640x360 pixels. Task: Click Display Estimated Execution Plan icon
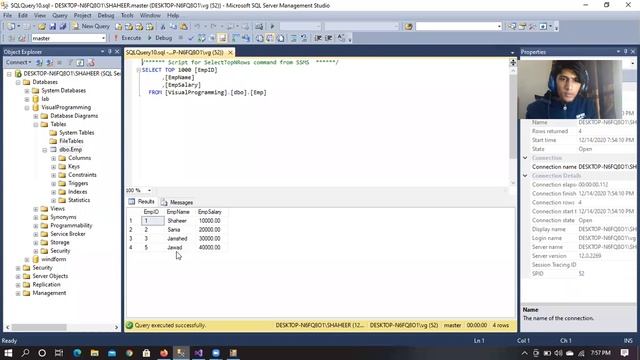click(202, 38)
